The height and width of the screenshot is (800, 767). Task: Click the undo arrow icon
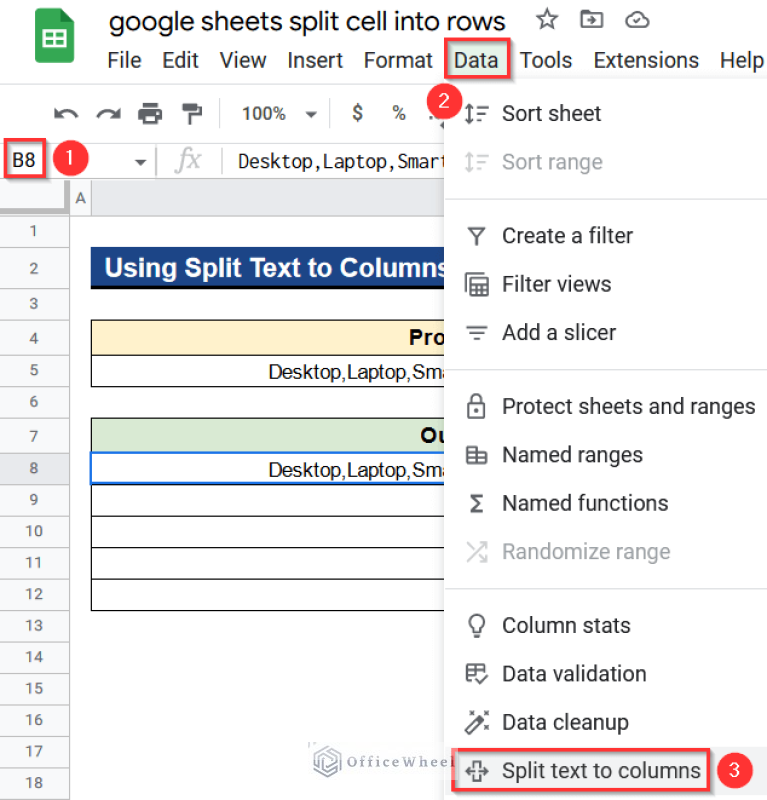66,114
